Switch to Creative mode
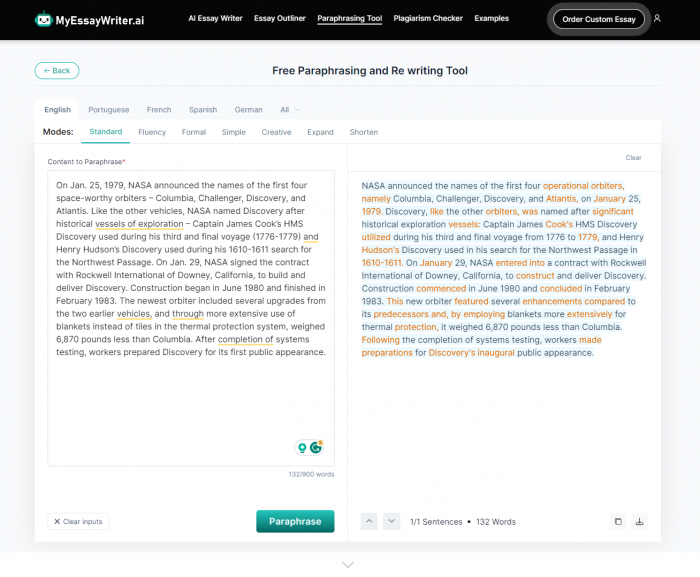The image size is (700, 577). click(x=276, y=132)
